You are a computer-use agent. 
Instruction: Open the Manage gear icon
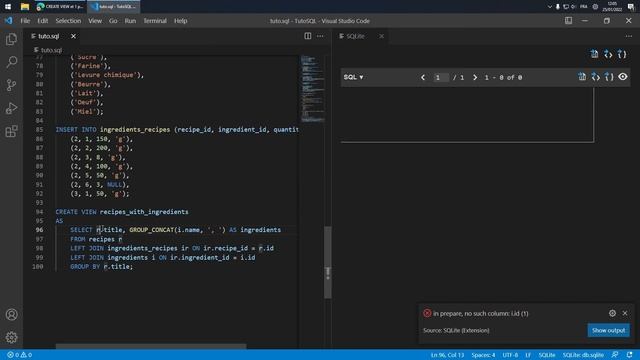(11, 337)
